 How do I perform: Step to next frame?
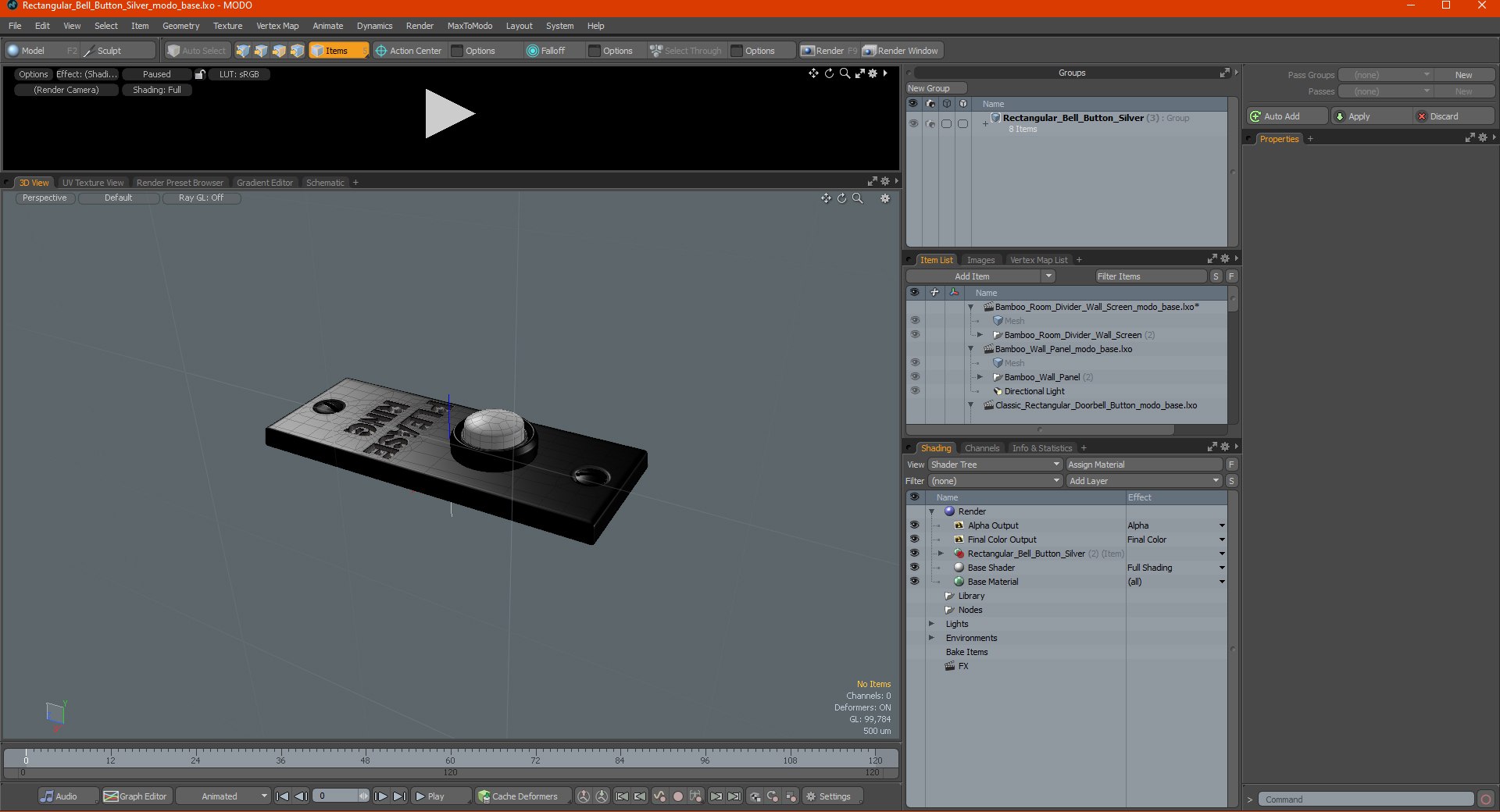coord(380,796)
